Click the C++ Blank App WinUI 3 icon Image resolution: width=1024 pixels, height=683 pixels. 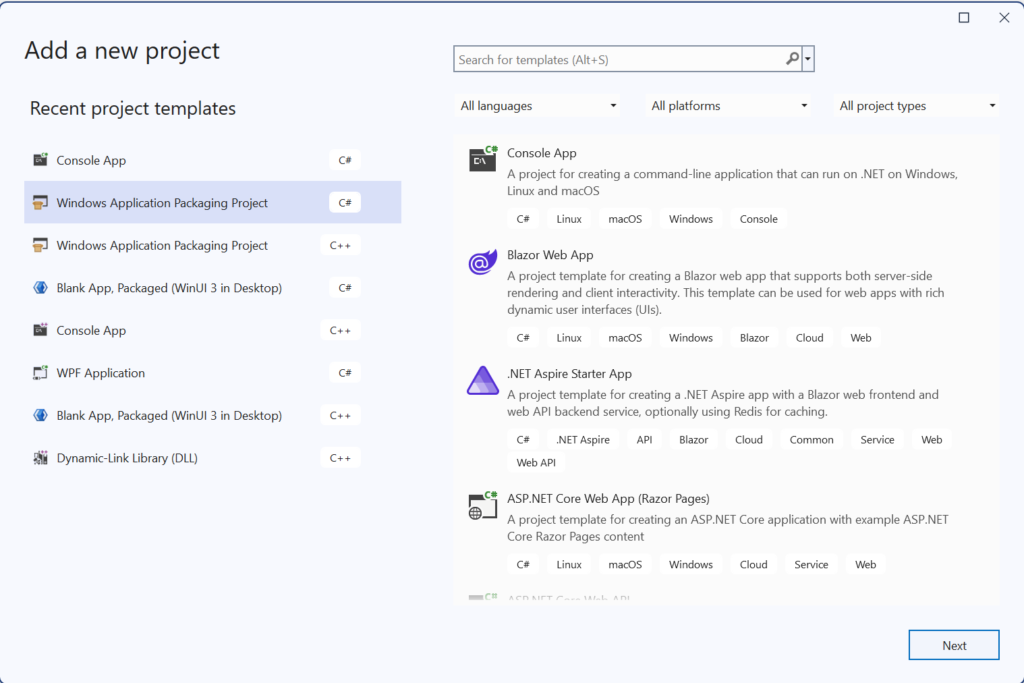tap(40, 415)
